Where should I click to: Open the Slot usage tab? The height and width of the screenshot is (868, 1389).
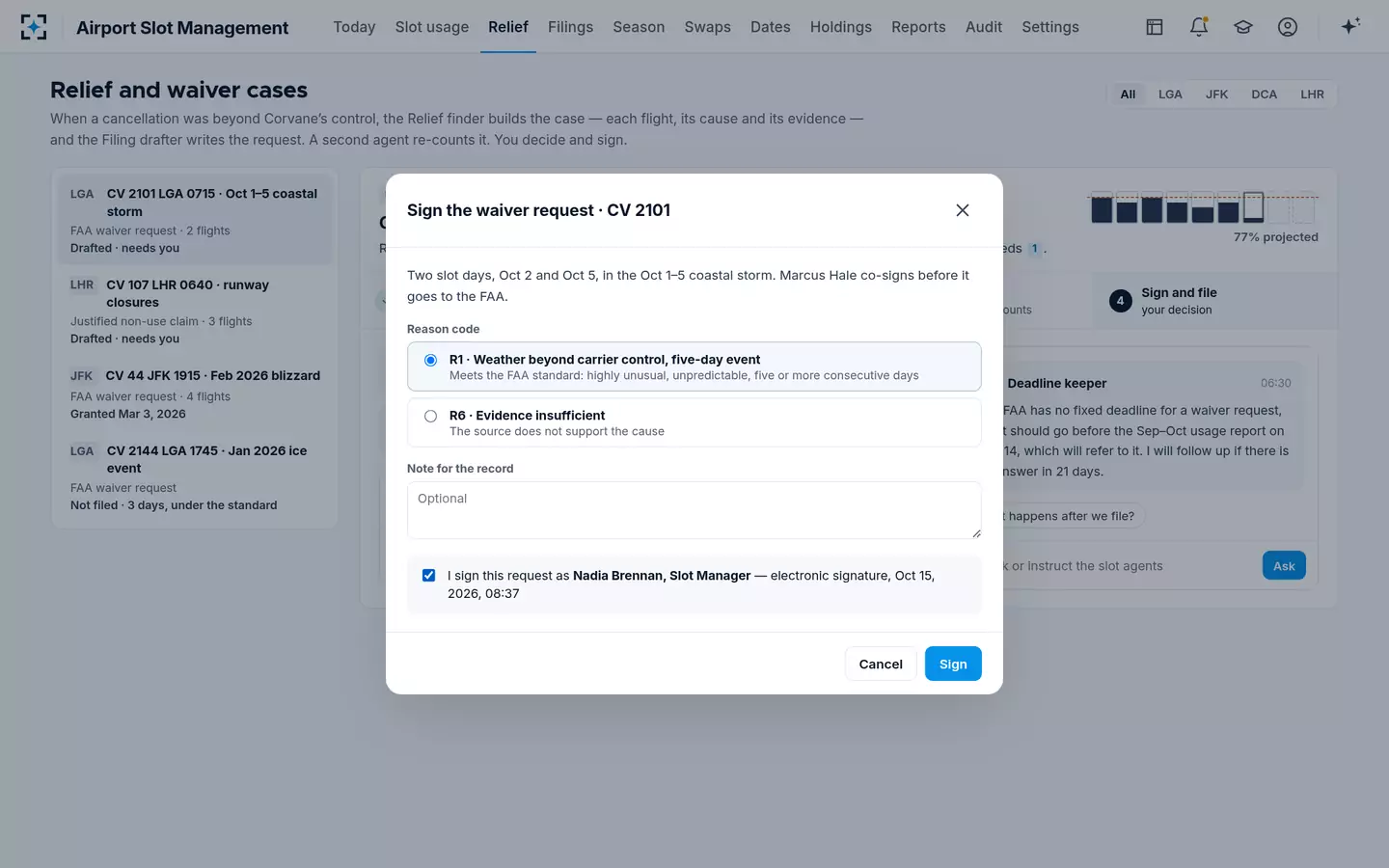pos(432,27)
